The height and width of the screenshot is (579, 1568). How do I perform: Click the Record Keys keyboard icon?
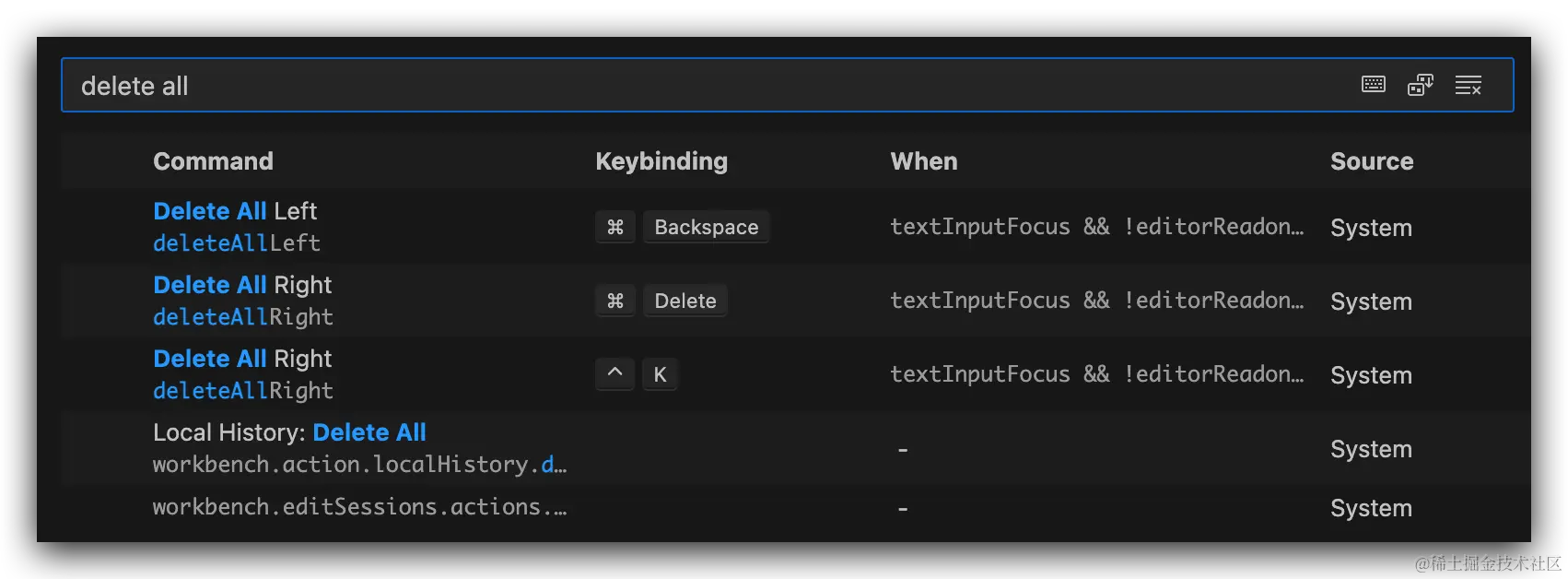point(1373,85)
